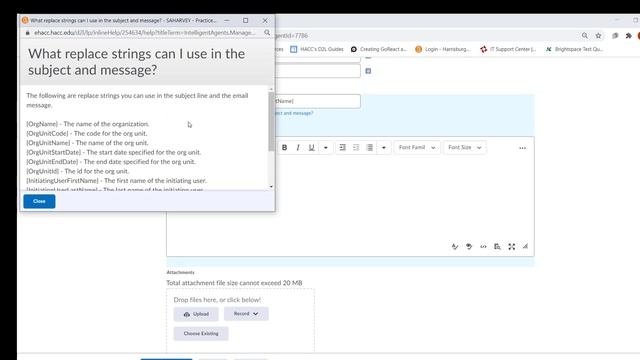Show more editor actions via ellipsis icon

pos(522,148)
